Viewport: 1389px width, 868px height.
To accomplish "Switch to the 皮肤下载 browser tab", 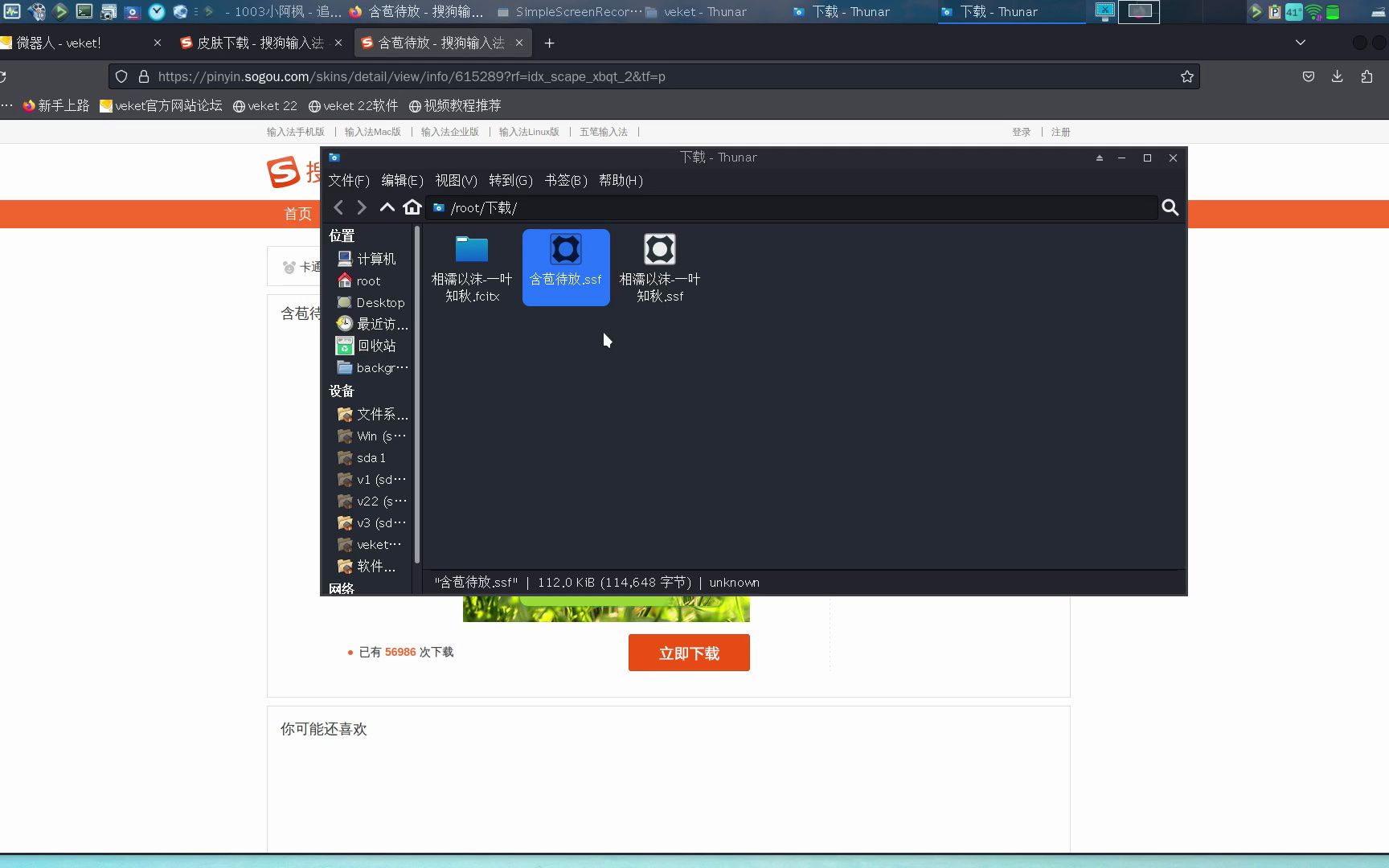I will pos(260,43).
